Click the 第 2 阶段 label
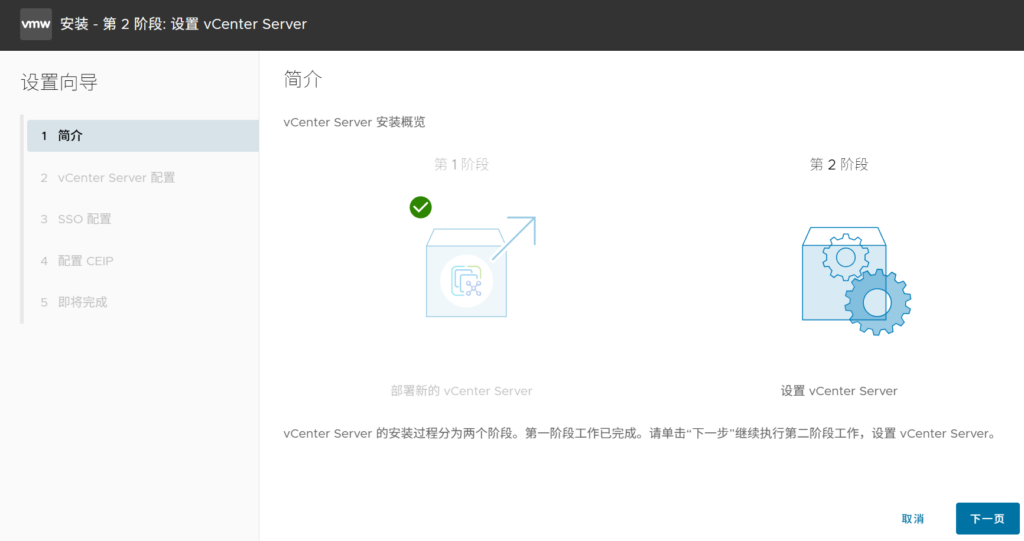This screenshot has height=541, width=1024. (x=839, y=164)
